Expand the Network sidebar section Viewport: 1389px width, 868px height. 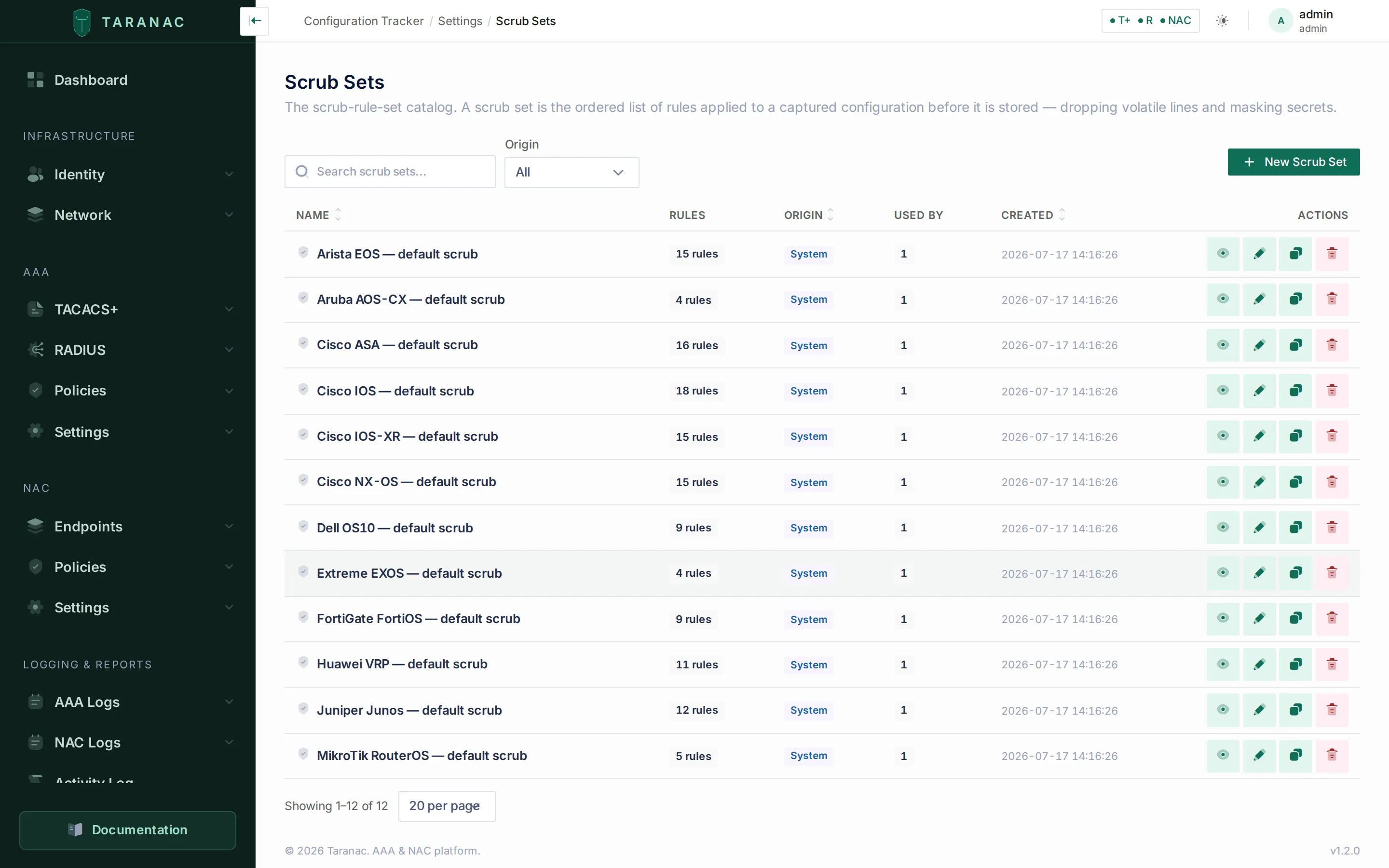click(x=127, y=215)
